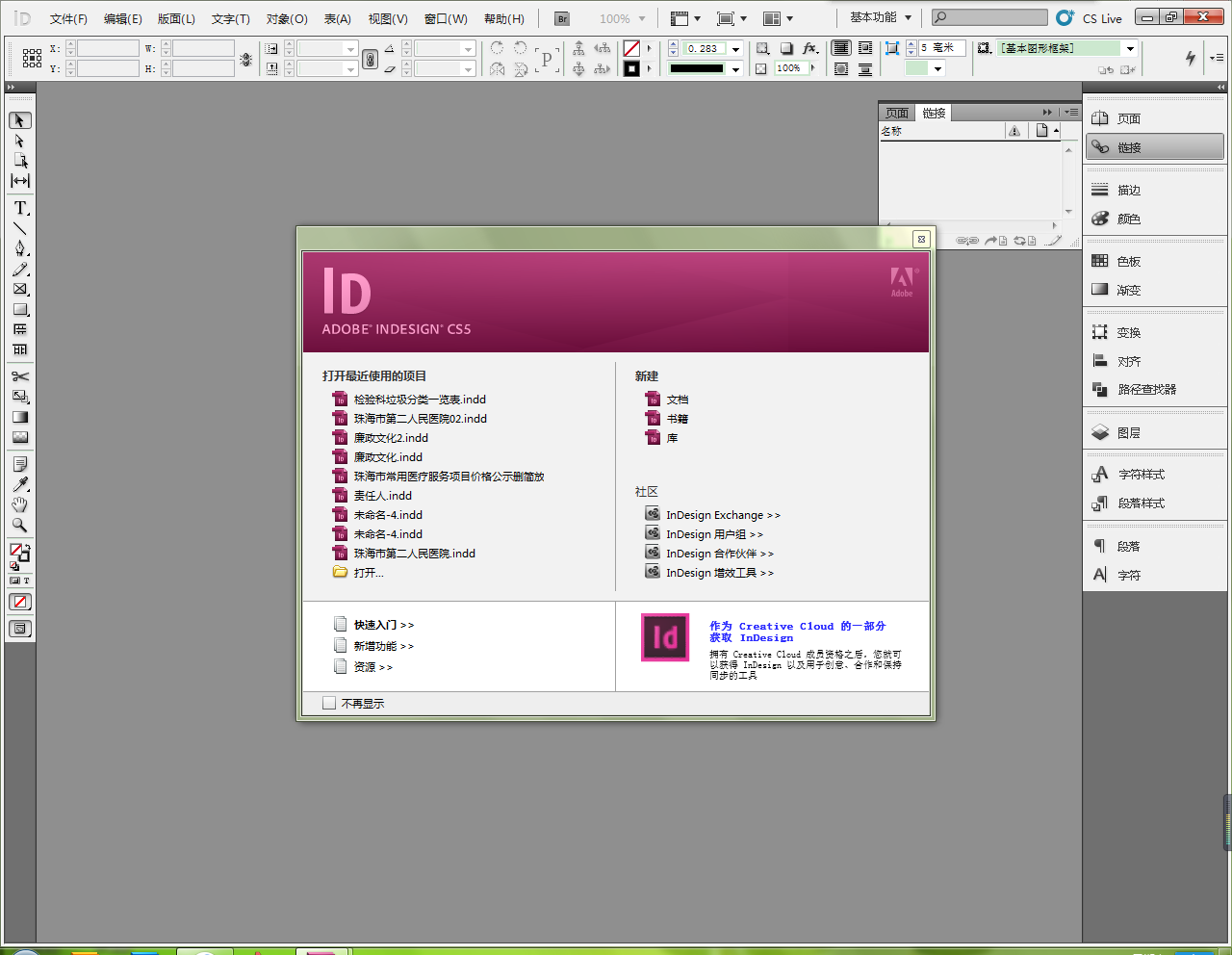The width and height of the screenshot is (1232, 955).
Task: Click the X position input field
Action: pos(108,48)
